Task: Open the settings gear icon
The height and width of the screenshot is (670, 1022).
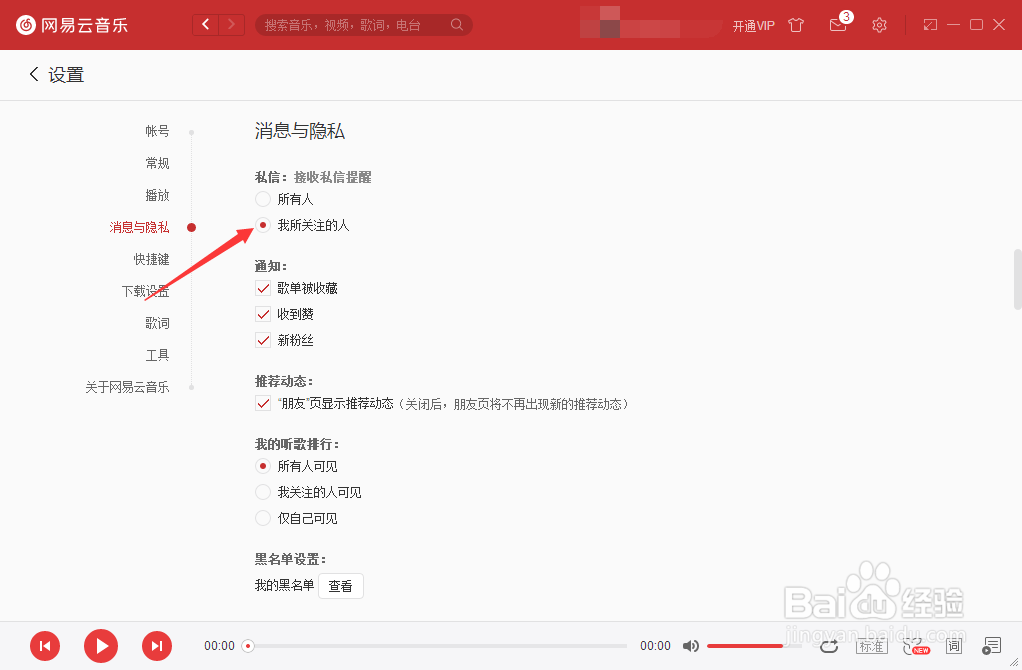Action: tap(879, 25)
